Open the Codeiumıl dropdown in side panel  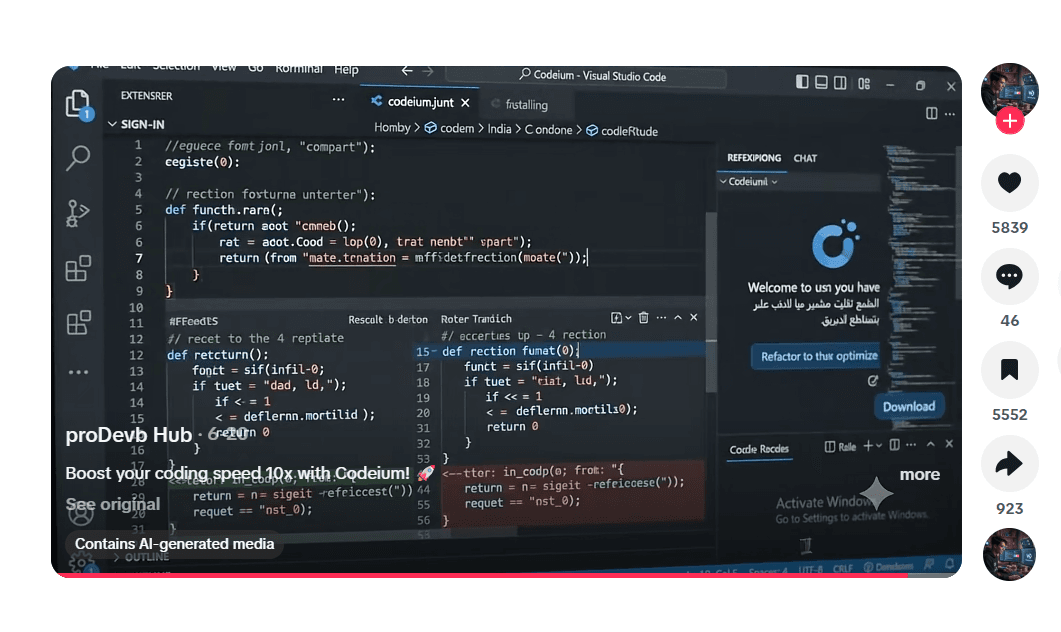pyautogui.click(x=748, y=181)
